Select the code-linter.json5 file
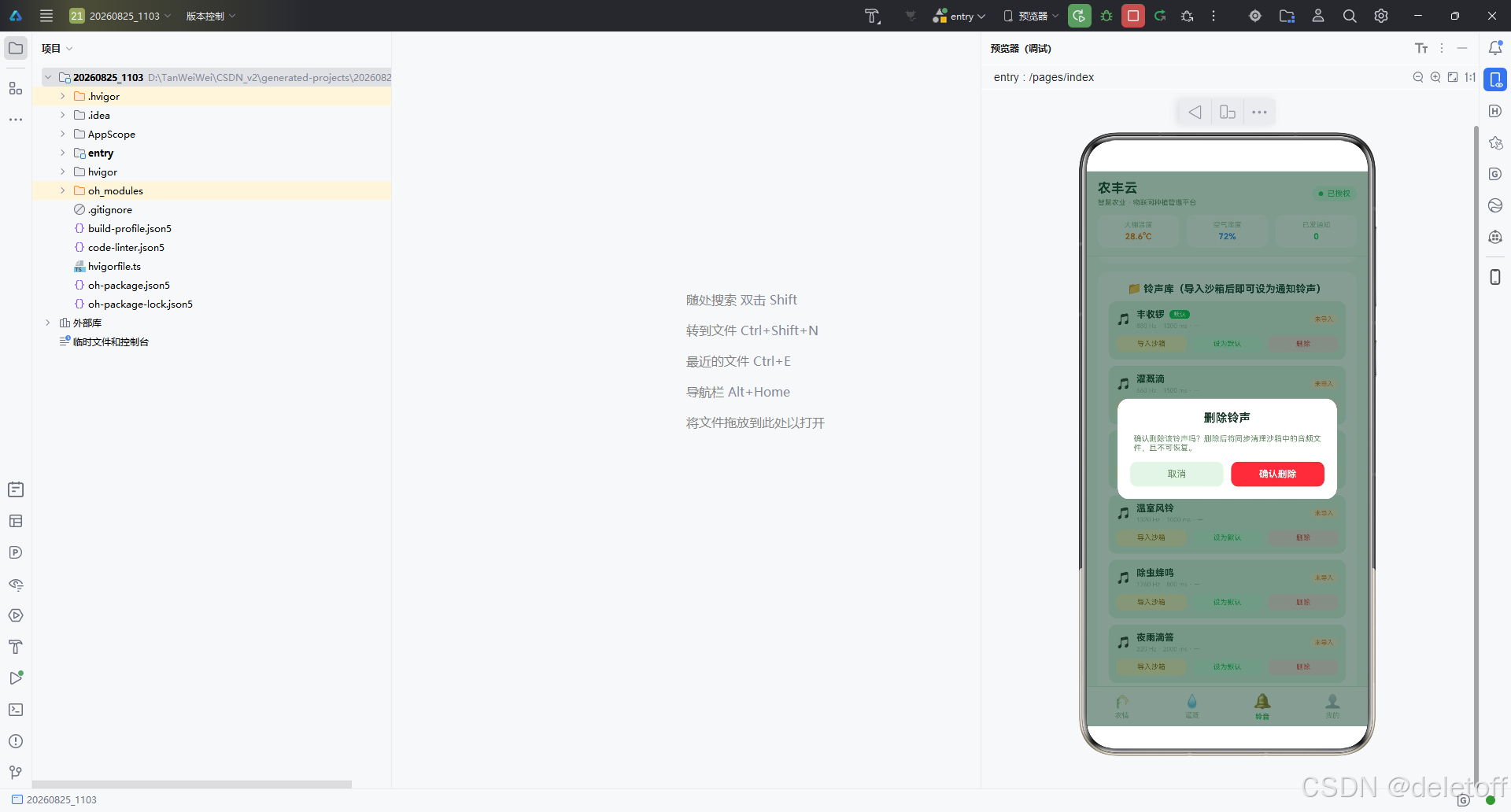 (126, 247)
